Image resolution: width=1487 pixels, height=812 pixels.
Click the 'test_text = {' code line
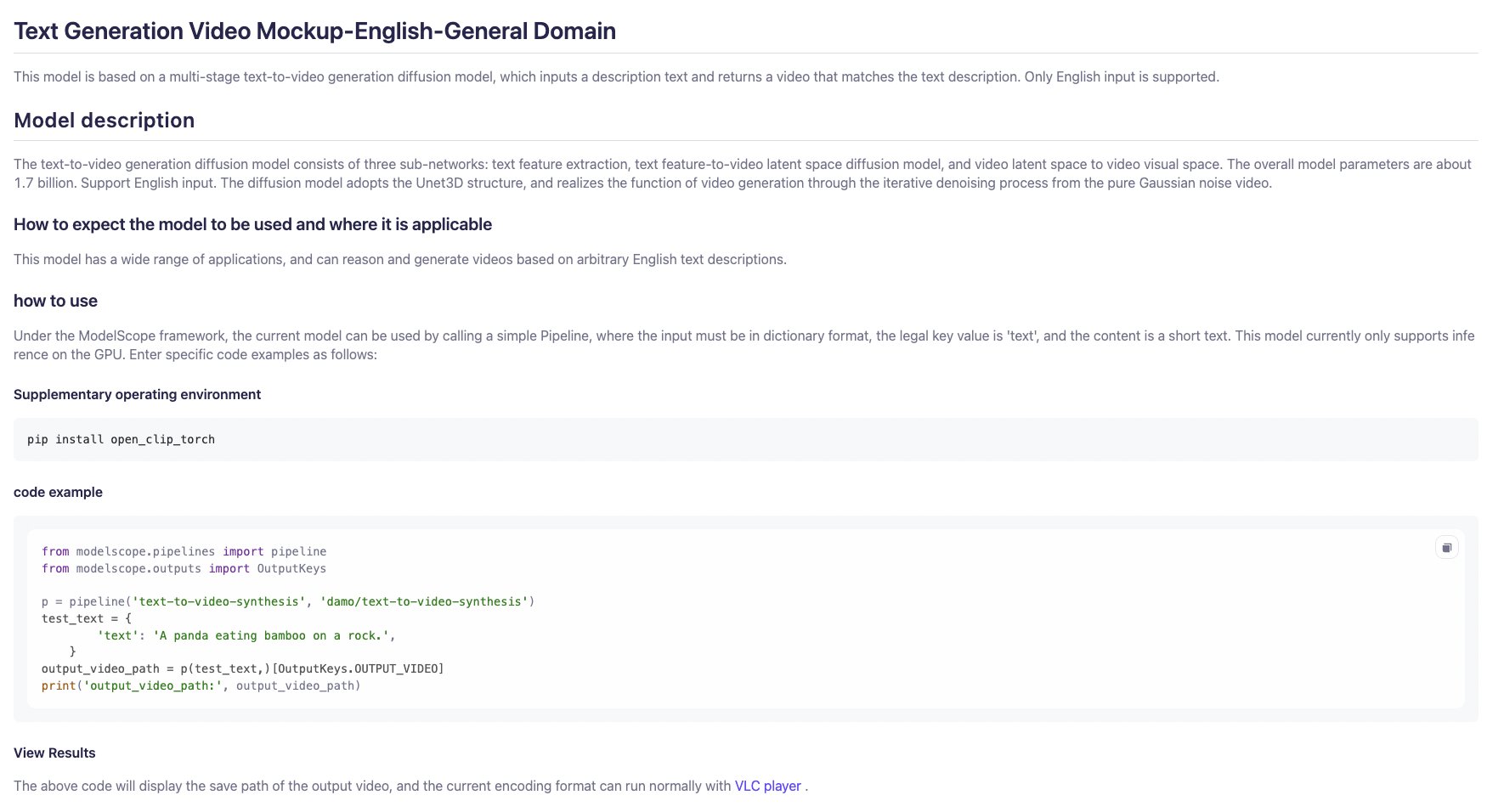(87, 618)
